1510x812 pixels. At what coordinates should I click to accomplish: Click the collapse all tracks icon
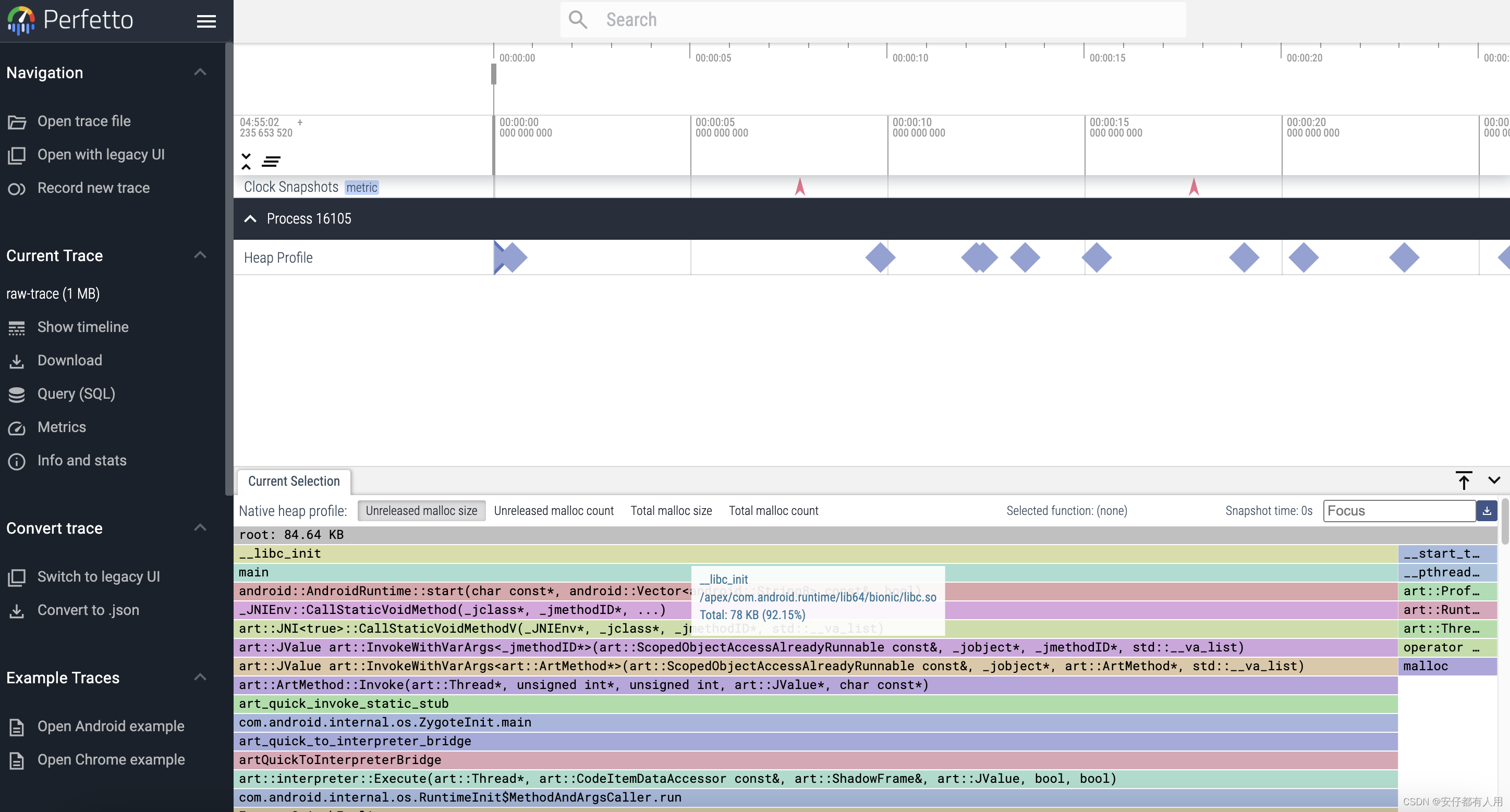(x=246, y=161)
